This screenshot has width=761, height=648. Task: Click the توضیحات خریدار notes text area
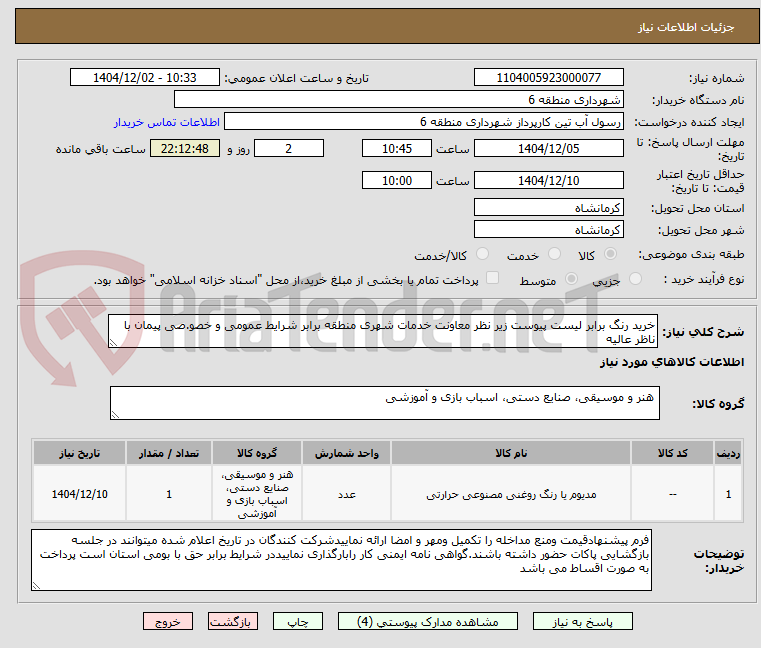341,560
